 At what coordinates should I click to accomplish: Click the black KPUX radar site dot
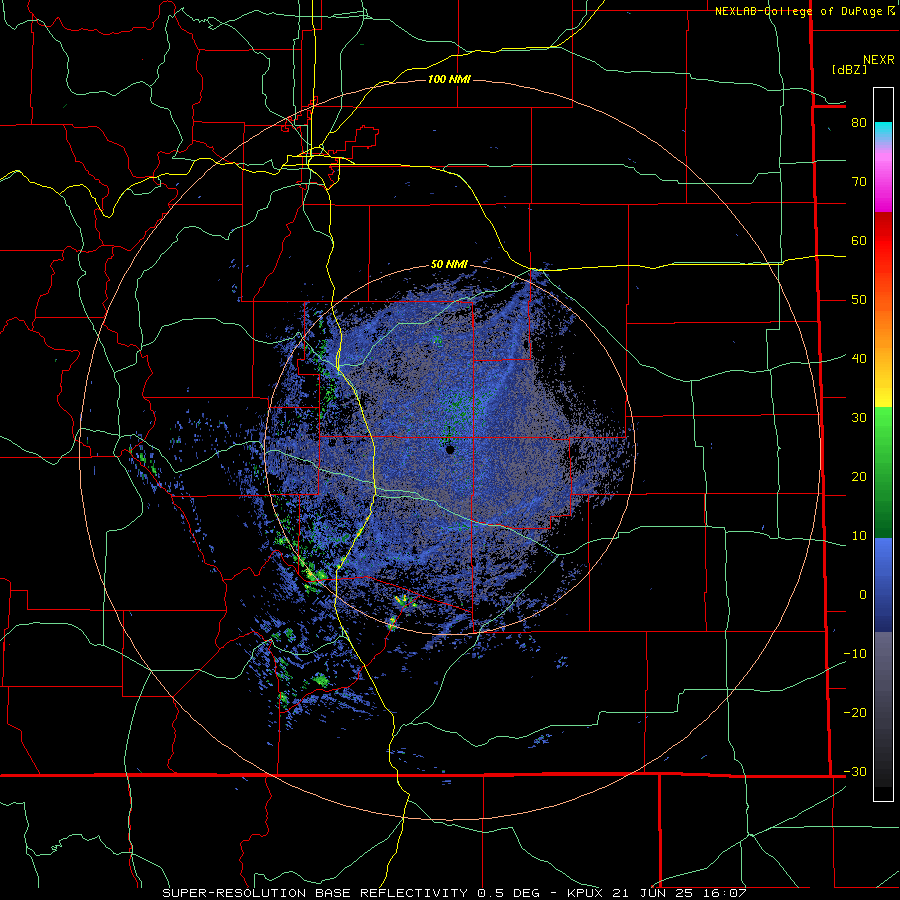point(450,450)
